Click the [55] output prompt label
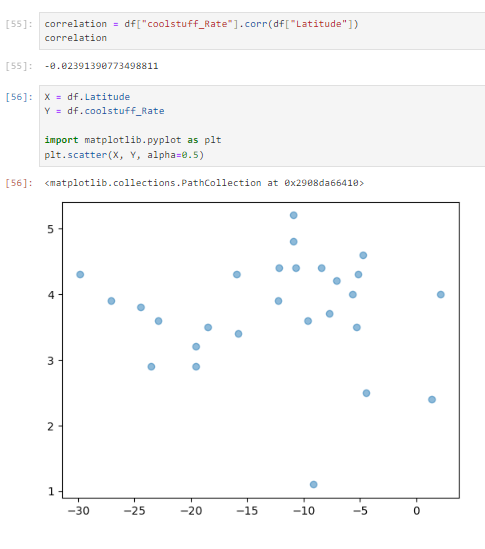 (x=19, y=66)
